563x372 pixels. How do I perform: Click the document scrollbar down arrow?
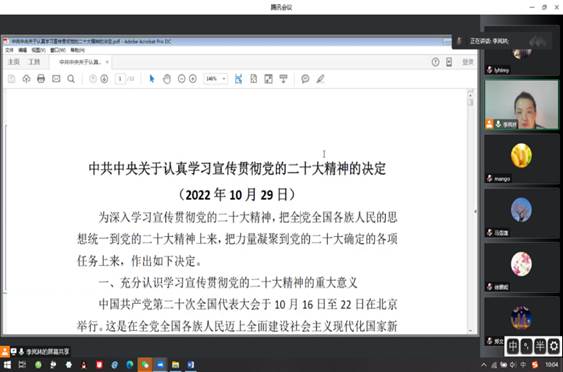click(x=470, y=331)
